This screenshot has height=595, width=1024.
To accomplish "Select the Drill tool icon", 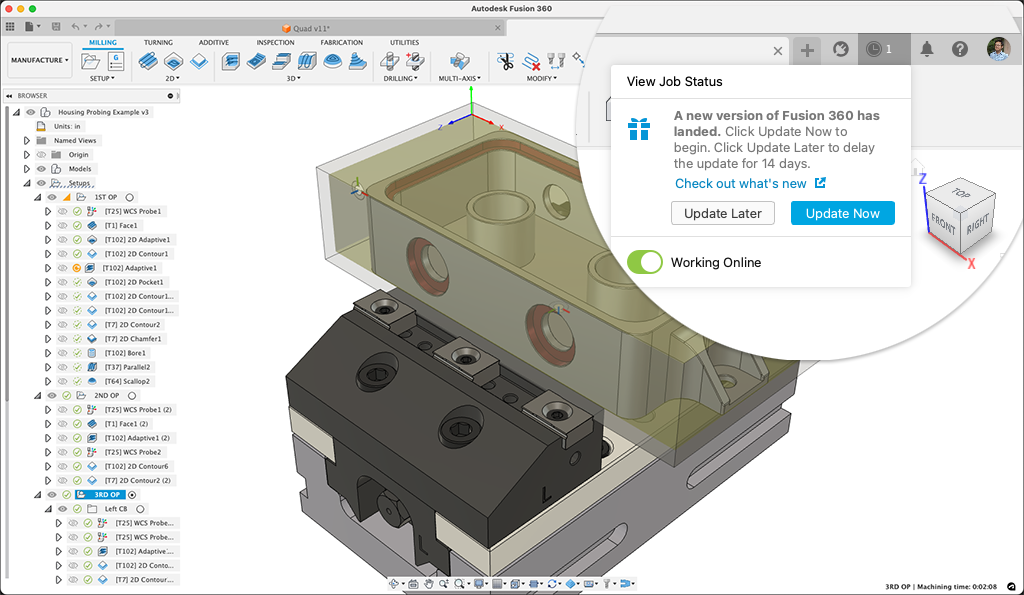I will pyautogui.click(x=392, y=61).
